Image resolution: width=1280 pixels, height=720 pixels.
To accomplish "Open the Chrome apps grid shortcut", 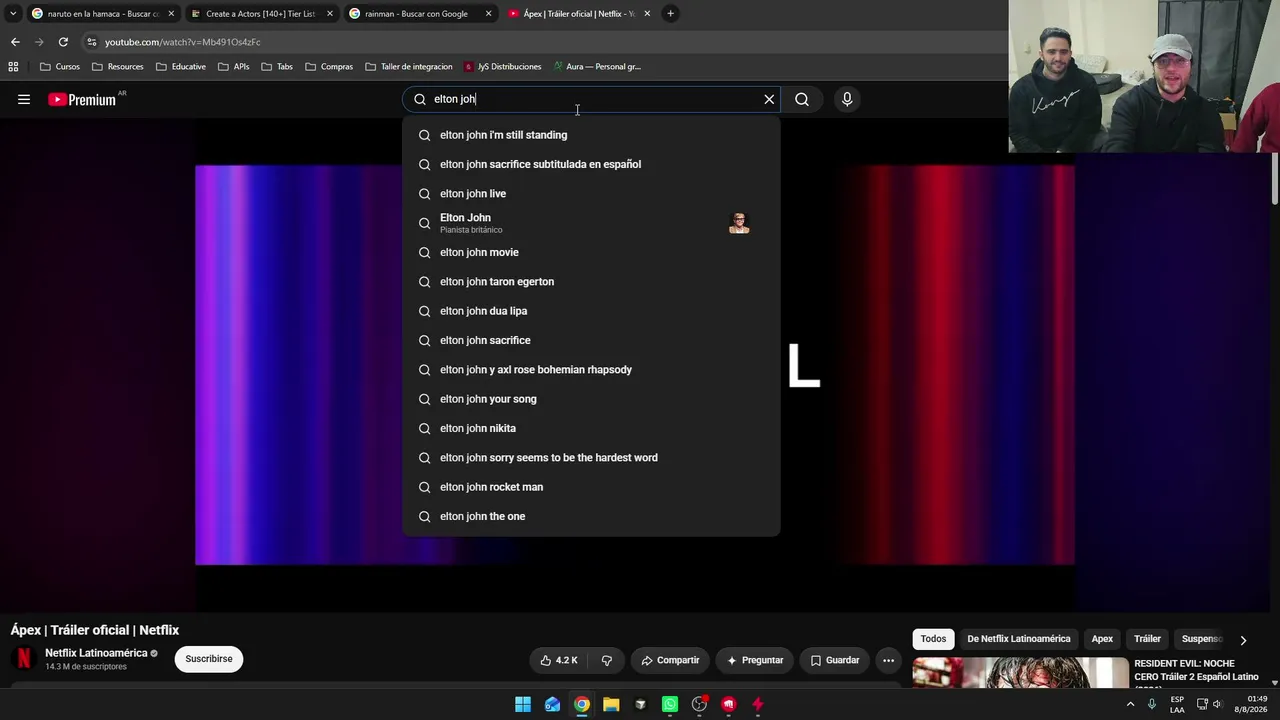I will tap(13, 67).
